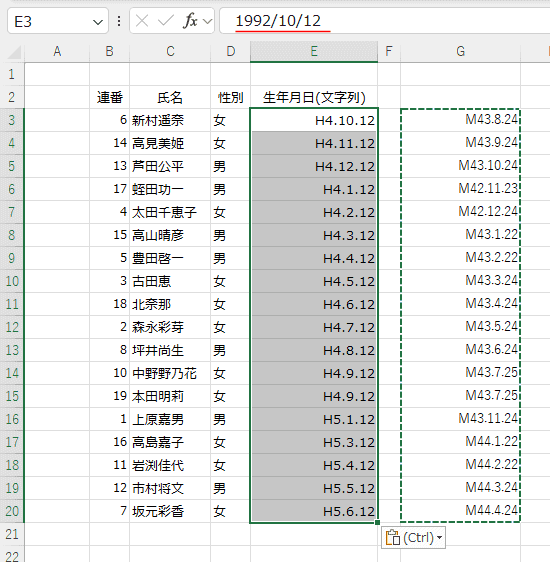Click the formula bar vertical dots handle
Screen dimensions: 550x562
[x=119, y=21]
